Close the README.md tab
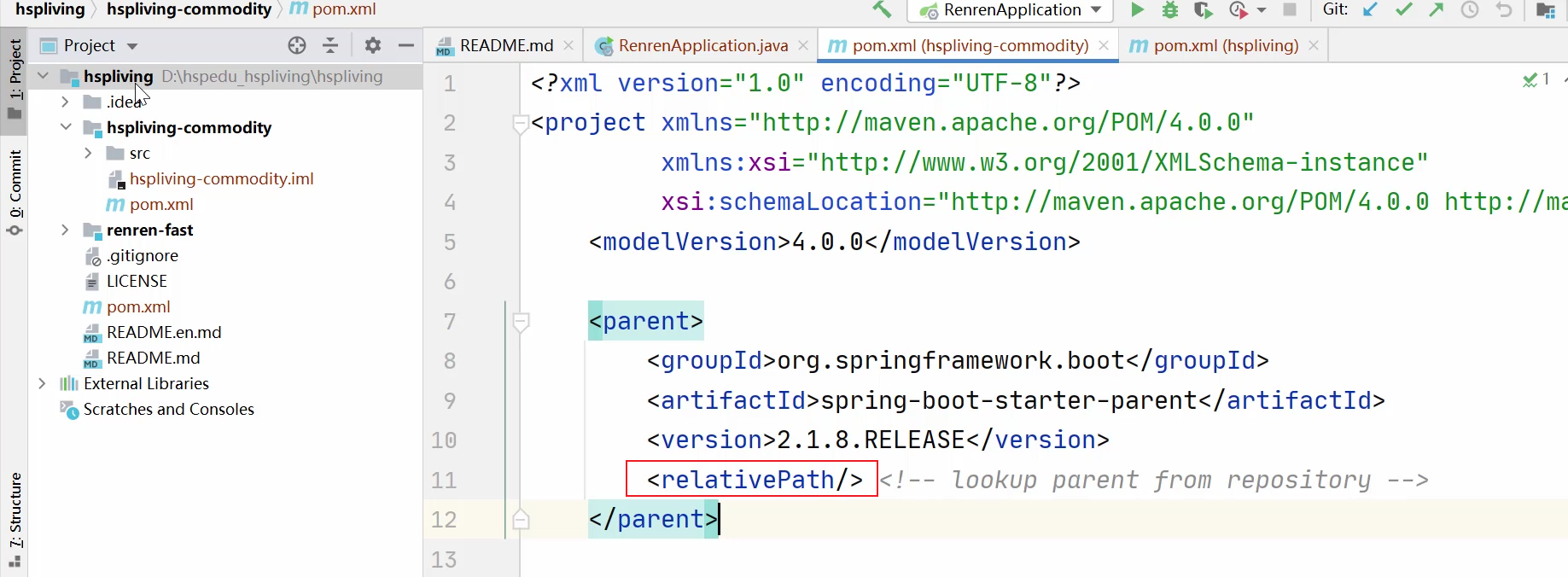The image size is (1568, 577). (568, 46)
